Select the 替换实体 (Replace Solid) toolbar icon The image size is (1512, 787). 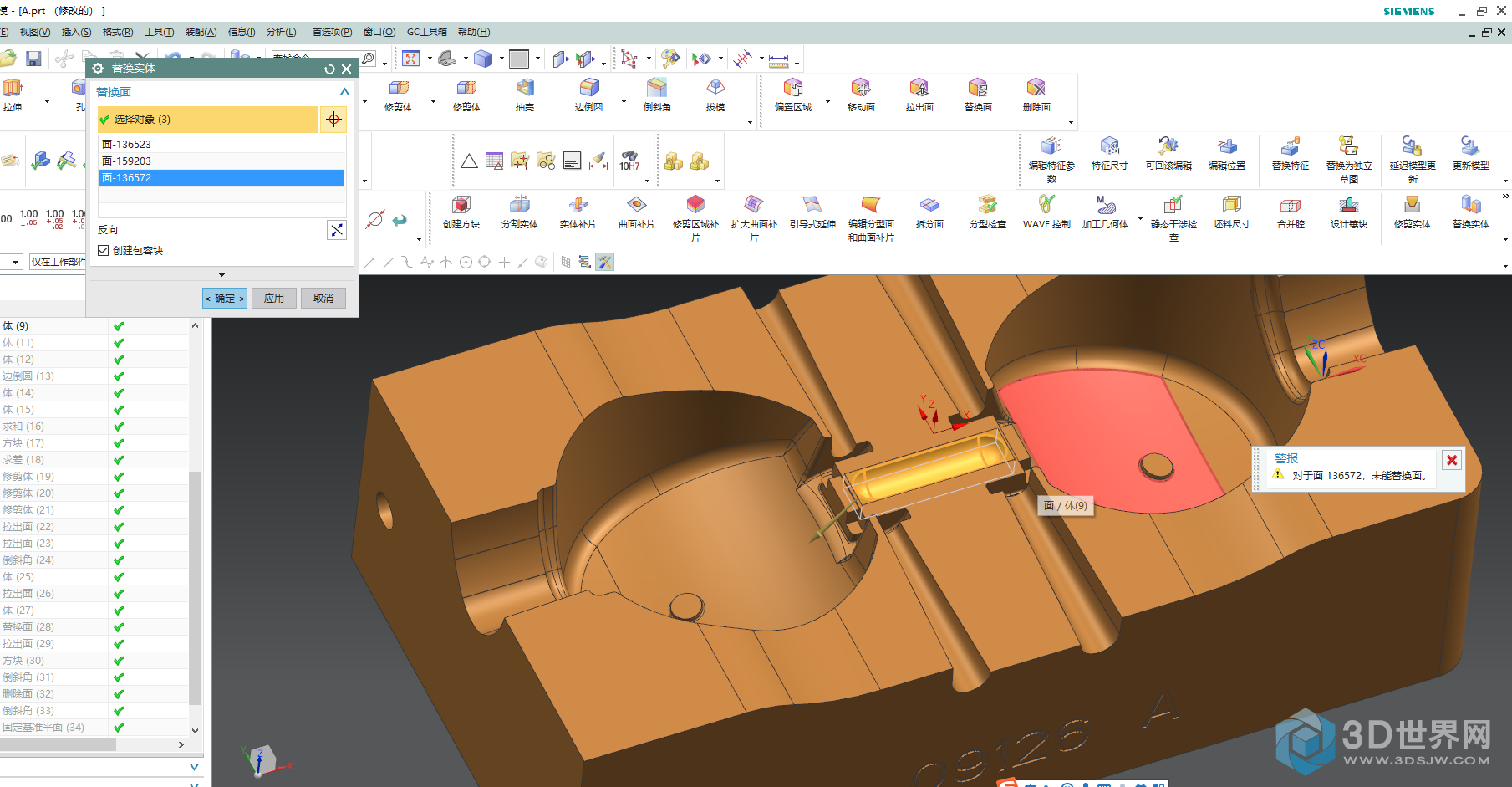point(1471,205)
